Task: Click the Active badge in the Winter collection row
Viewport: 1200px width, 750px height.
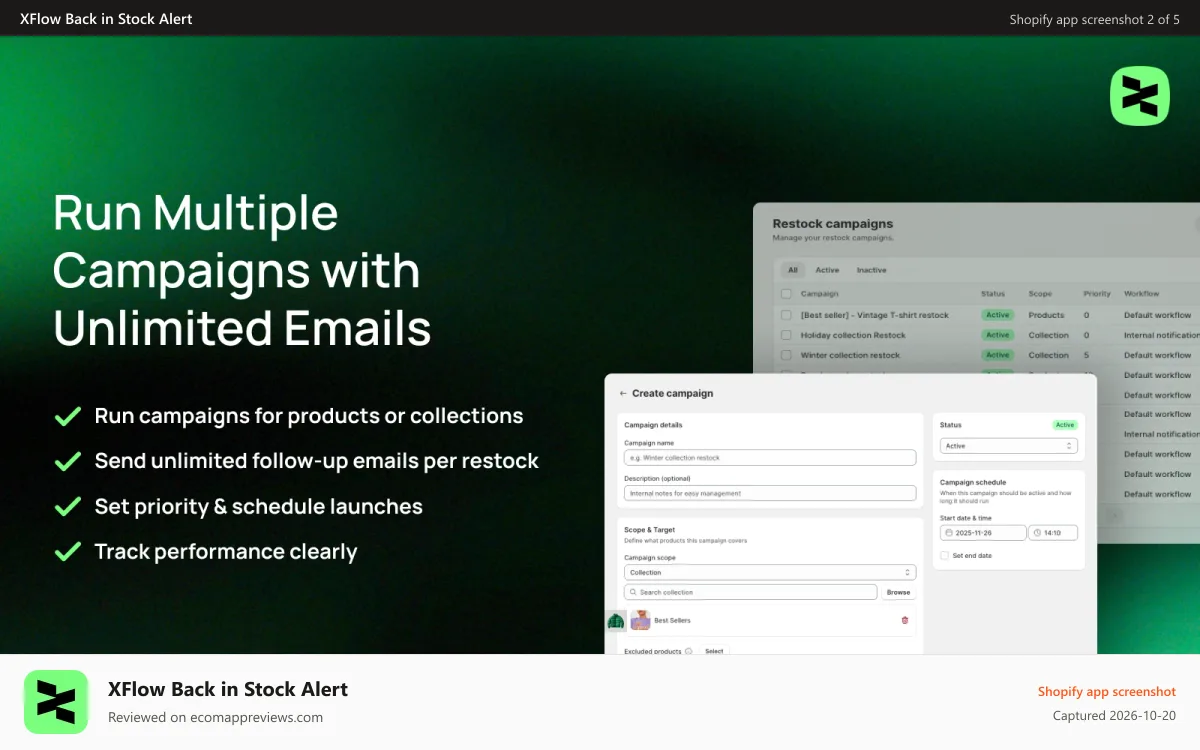Action: [x=998, y=355]
